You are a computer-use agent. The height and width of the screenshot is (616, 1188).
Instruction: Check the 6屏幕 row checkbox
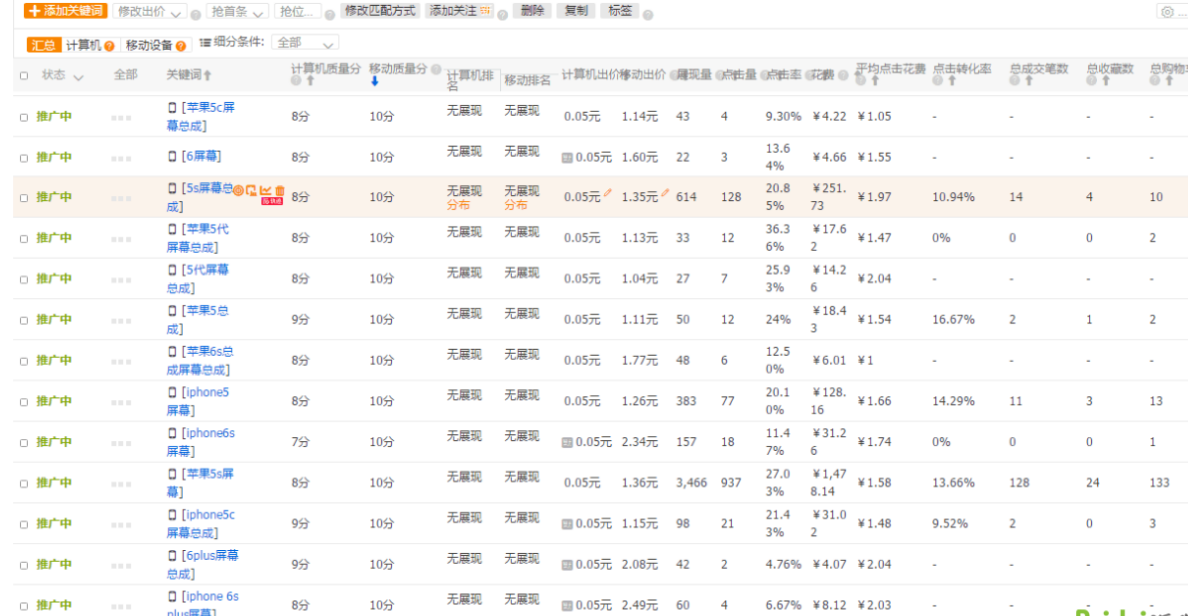coord(23,158)
